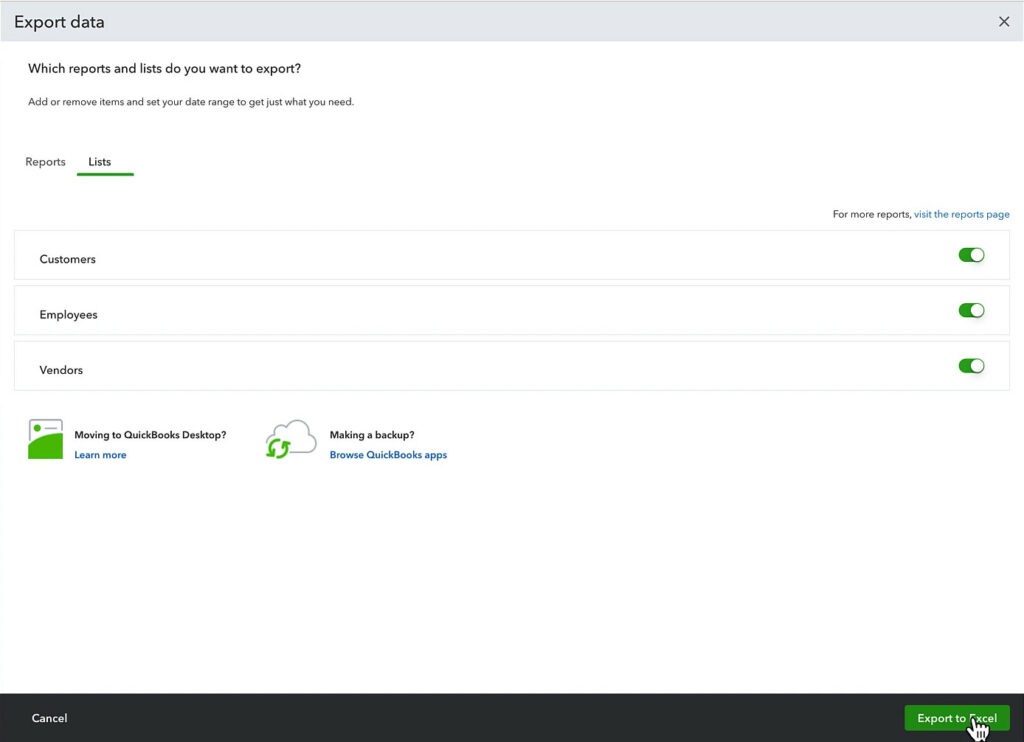
Task: Select the Customers list row
Action: pyautogui.click(x=67, y=259)
